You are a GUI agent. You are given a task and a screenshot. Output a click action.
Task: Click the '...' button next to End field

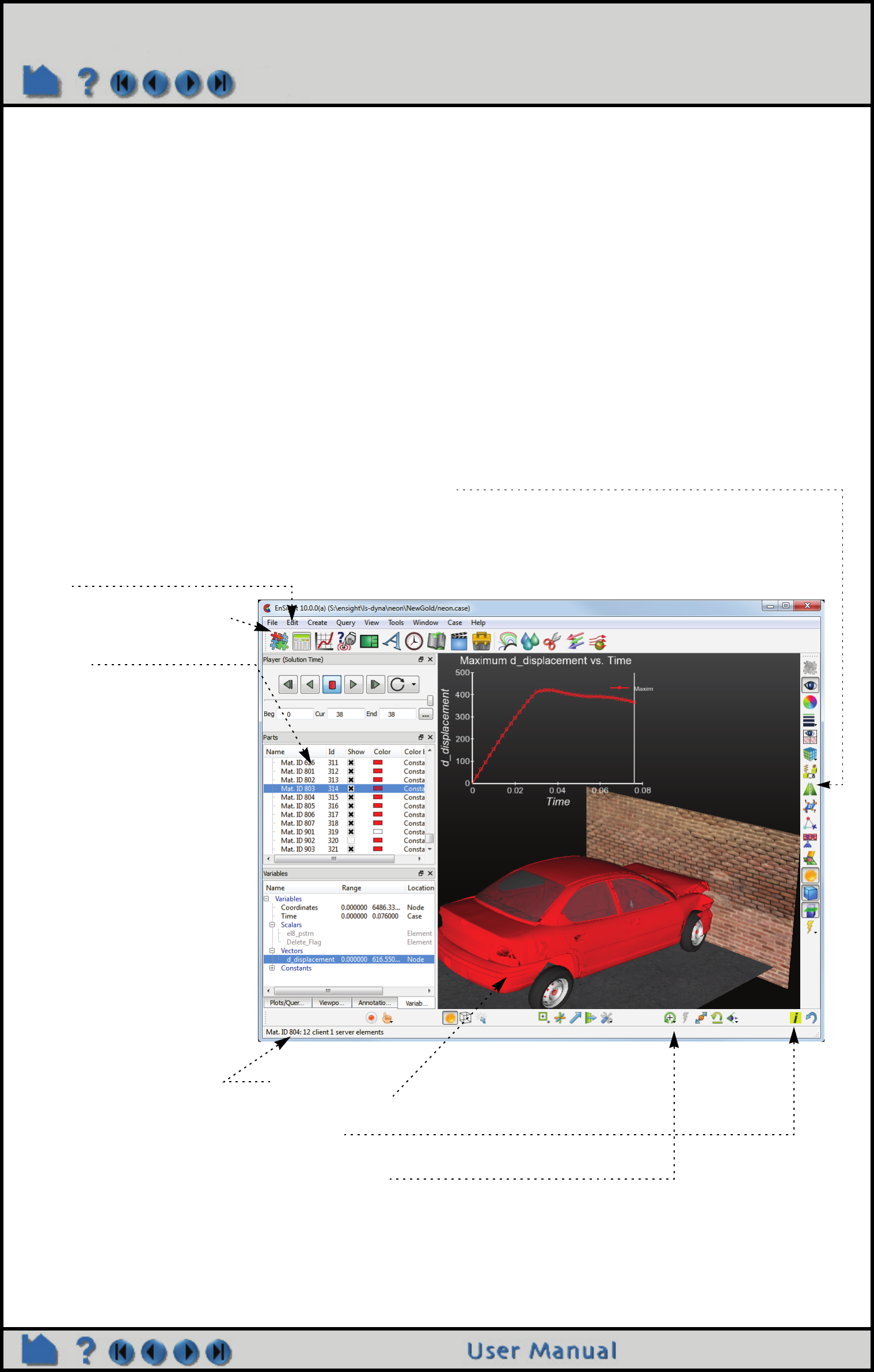pyautogui.click(x=425, y=714)
